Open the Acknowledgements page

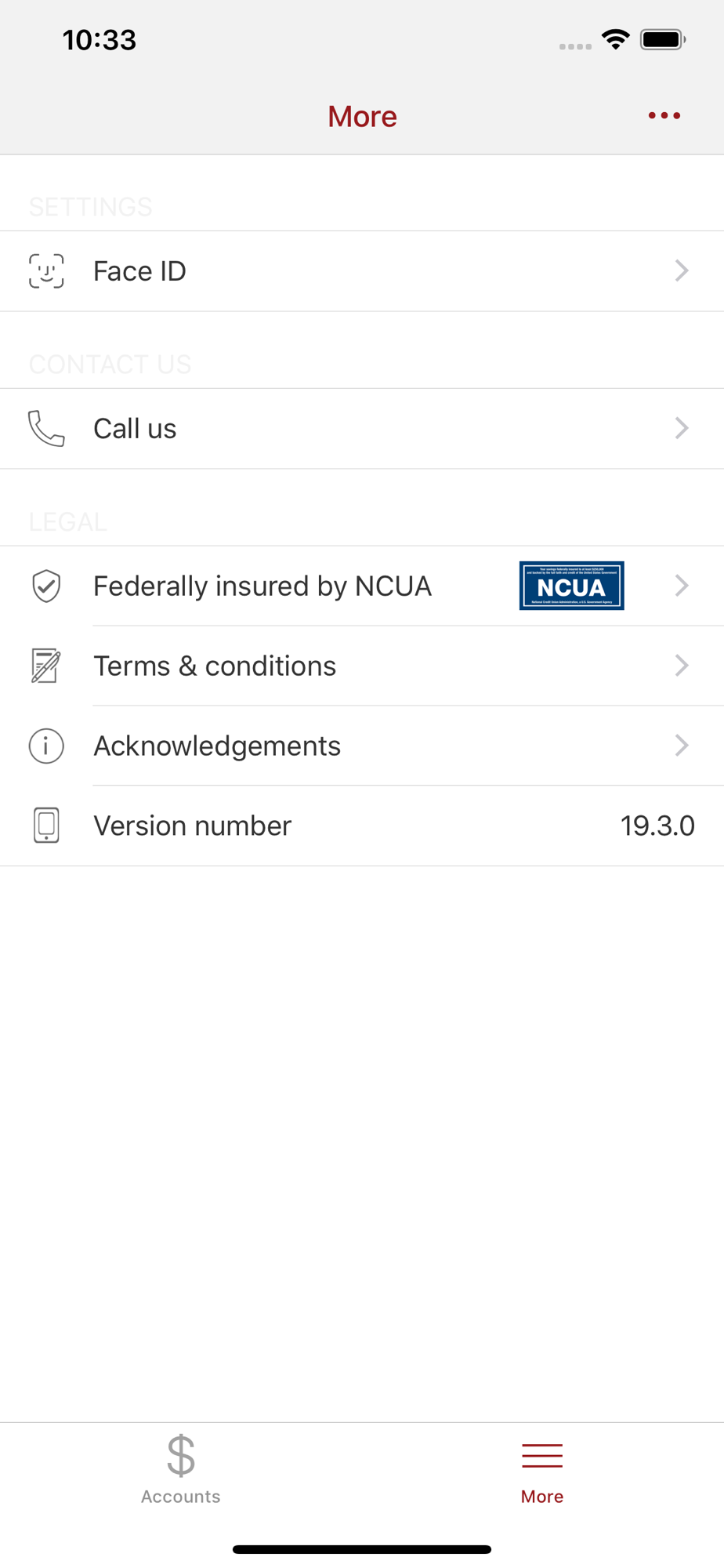point(217,746)
